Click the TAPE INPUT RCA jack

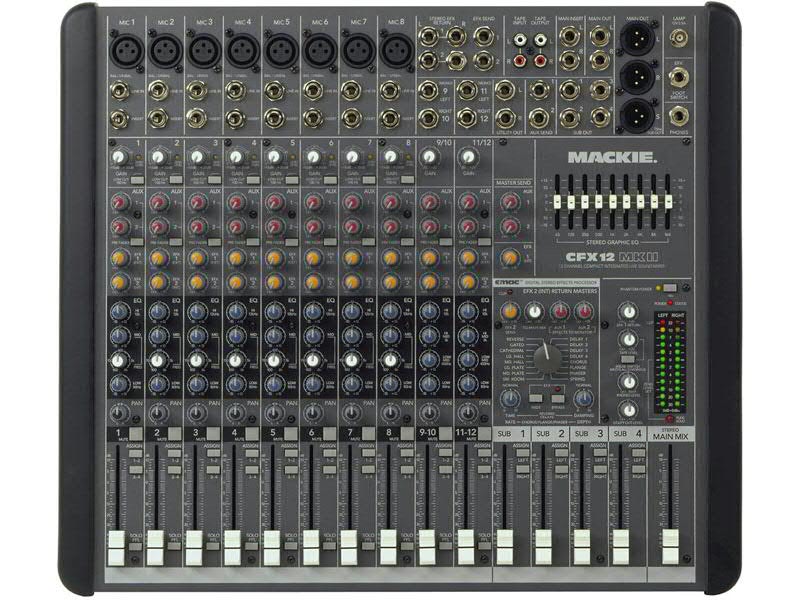pyautogui.click(x=520, y=40)
